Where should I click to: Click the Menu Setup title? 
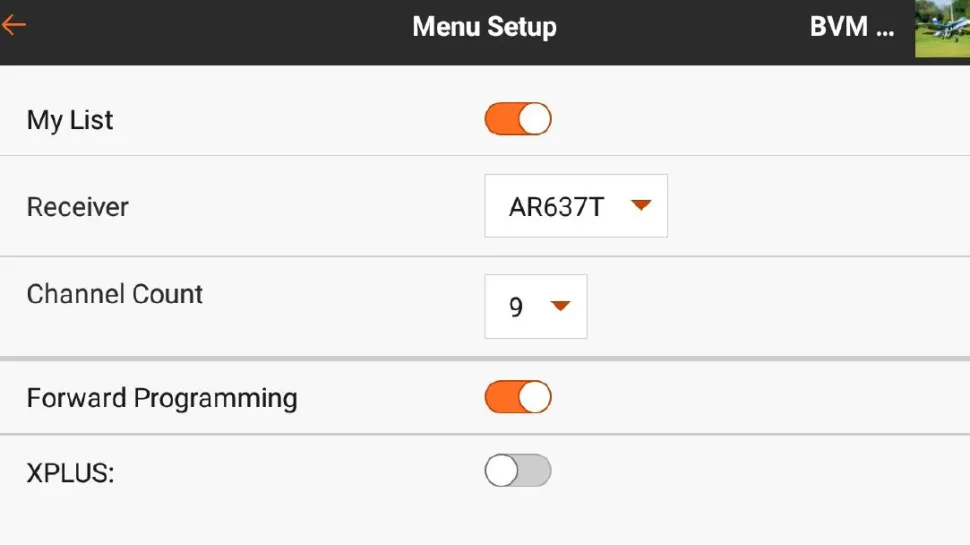click(484, 27)
